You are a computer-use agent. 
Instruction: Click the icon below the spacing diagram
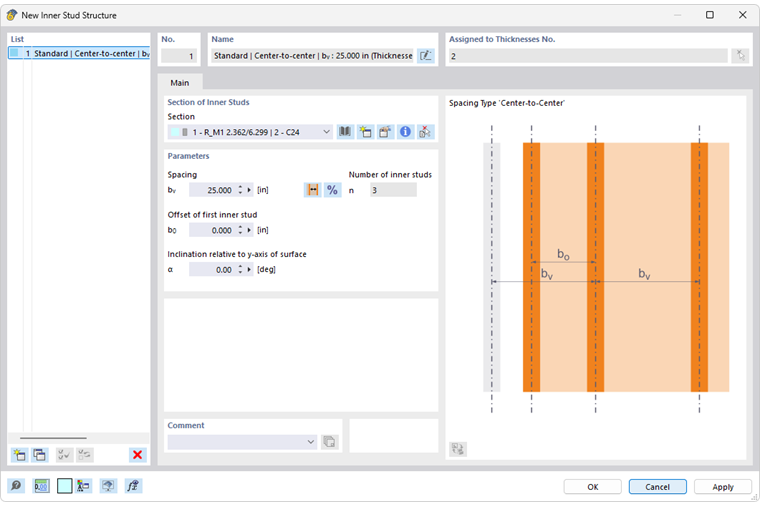[458, 449]
